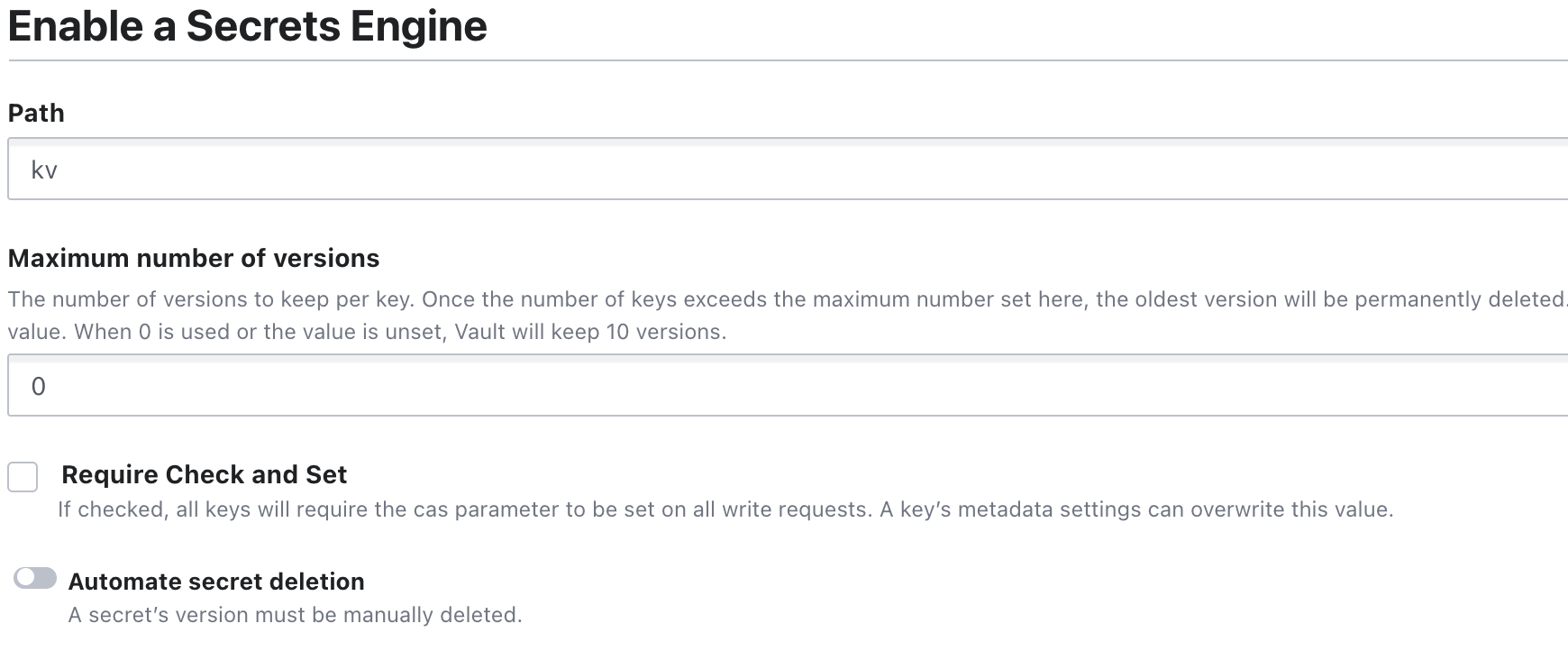Image resolution: width=1568 pixels, height=651 pixels.
Task: Click the 0 value in the versions input
Action: point(36,386)
